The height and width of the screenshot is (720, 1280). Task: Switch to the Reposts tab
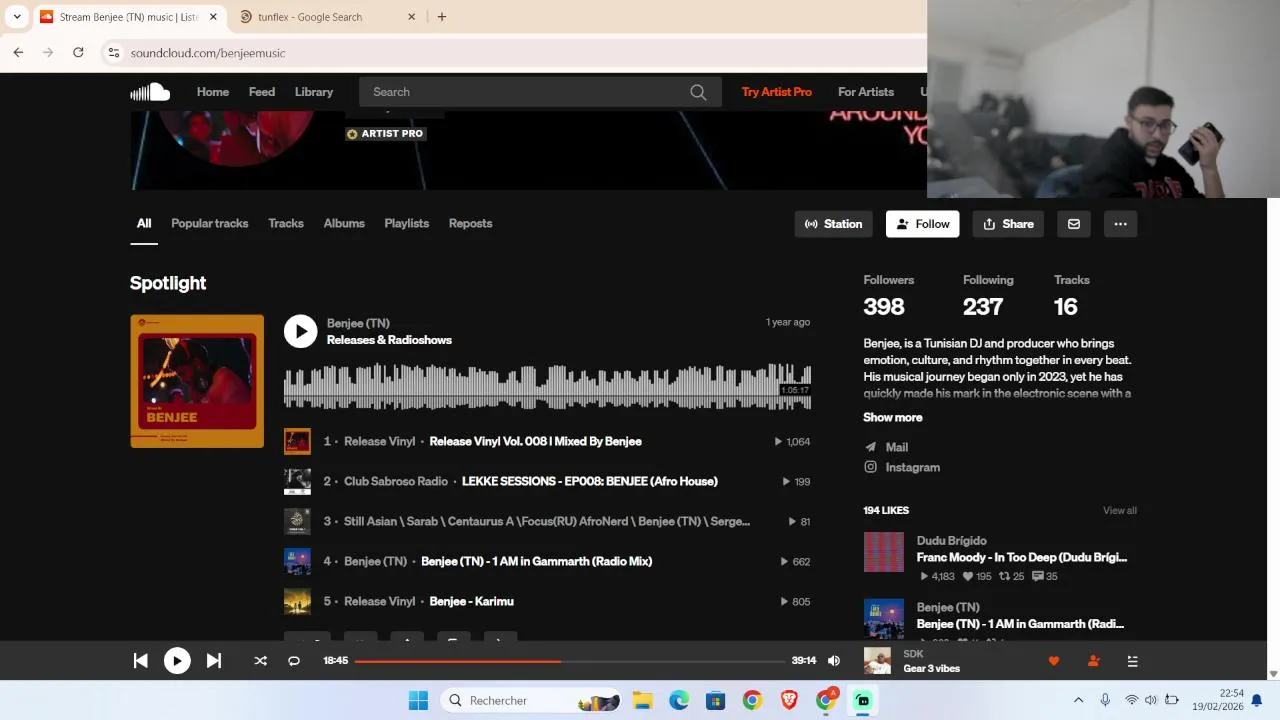click(x=471, y=223)
